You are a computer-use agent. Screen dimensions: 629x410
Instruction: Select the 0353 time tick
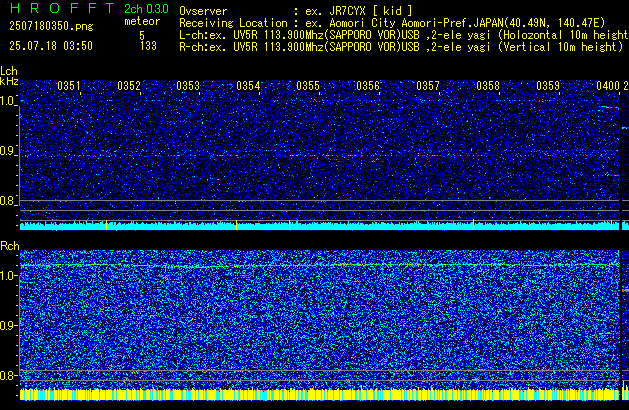click(x=188, y=86)
